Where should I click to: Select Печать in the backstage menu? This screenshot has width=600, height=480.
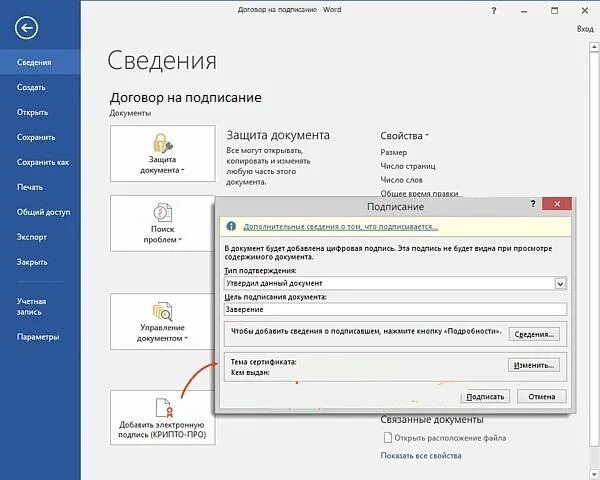30,187
